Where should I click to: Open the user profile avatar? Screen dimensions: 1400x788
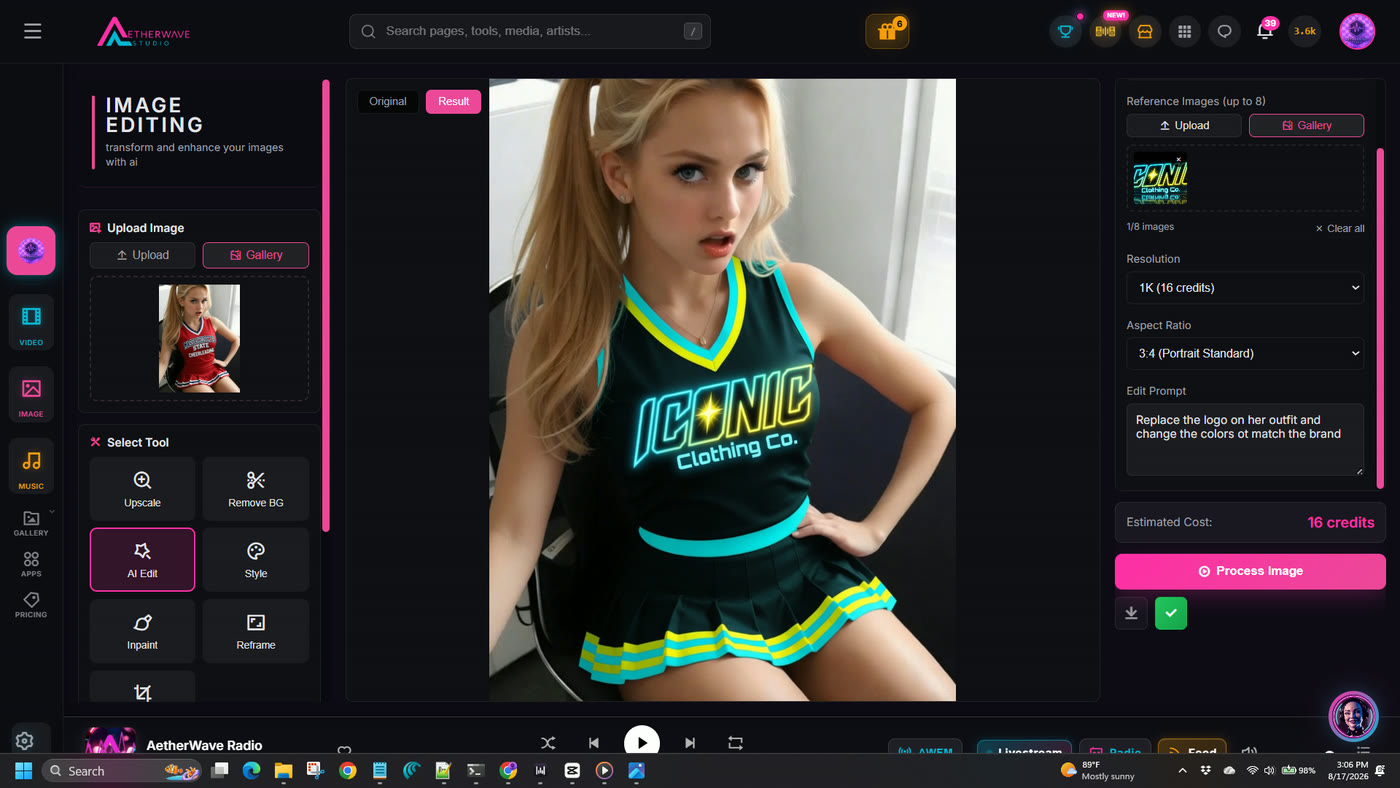(x=1357, y=31)
